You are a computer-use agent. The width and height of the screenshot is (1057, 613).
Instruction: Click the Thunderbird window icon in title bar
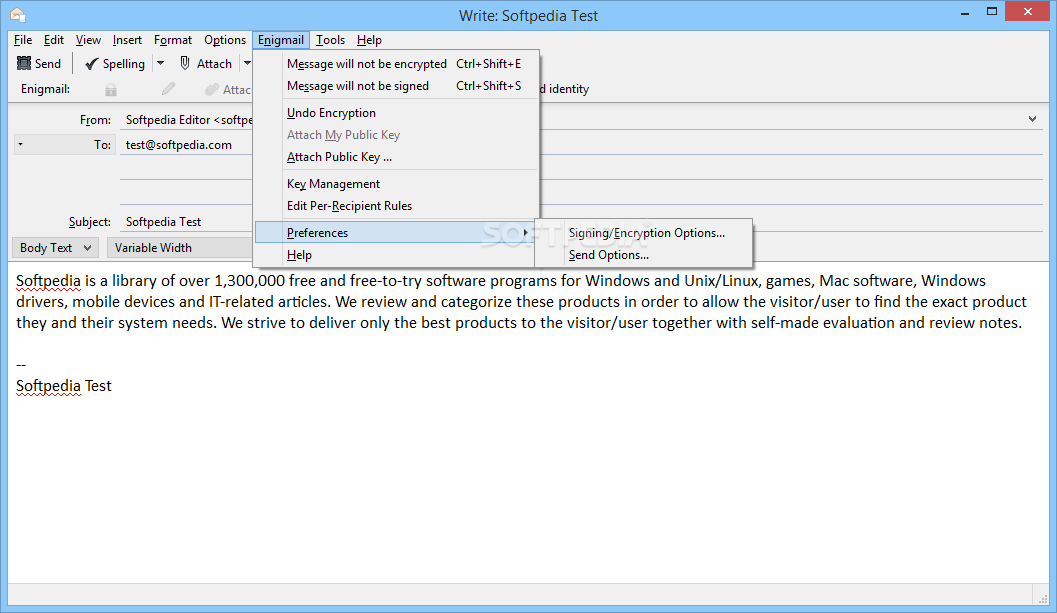18,14
